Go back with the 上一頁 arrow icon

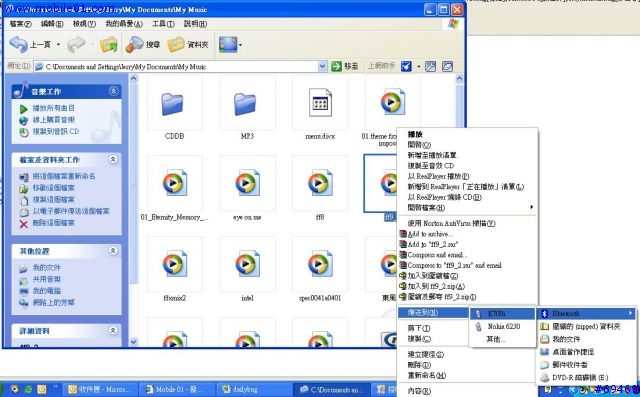pyautogui.click(x=18, y=44)
